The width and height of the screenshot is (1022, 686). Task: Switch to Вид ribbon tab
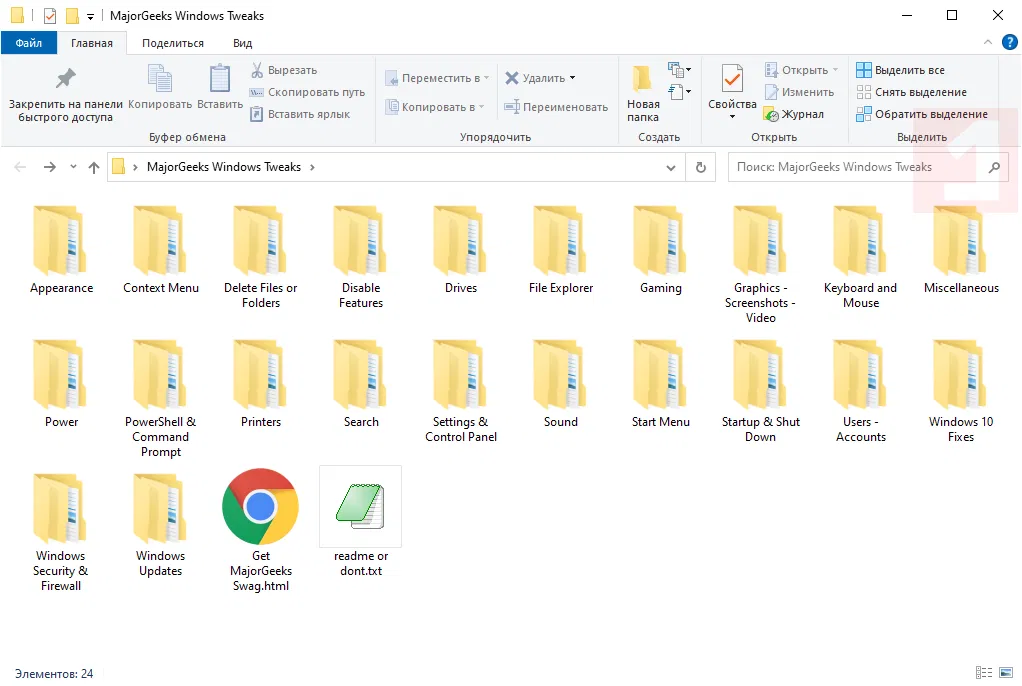[242, 43]
